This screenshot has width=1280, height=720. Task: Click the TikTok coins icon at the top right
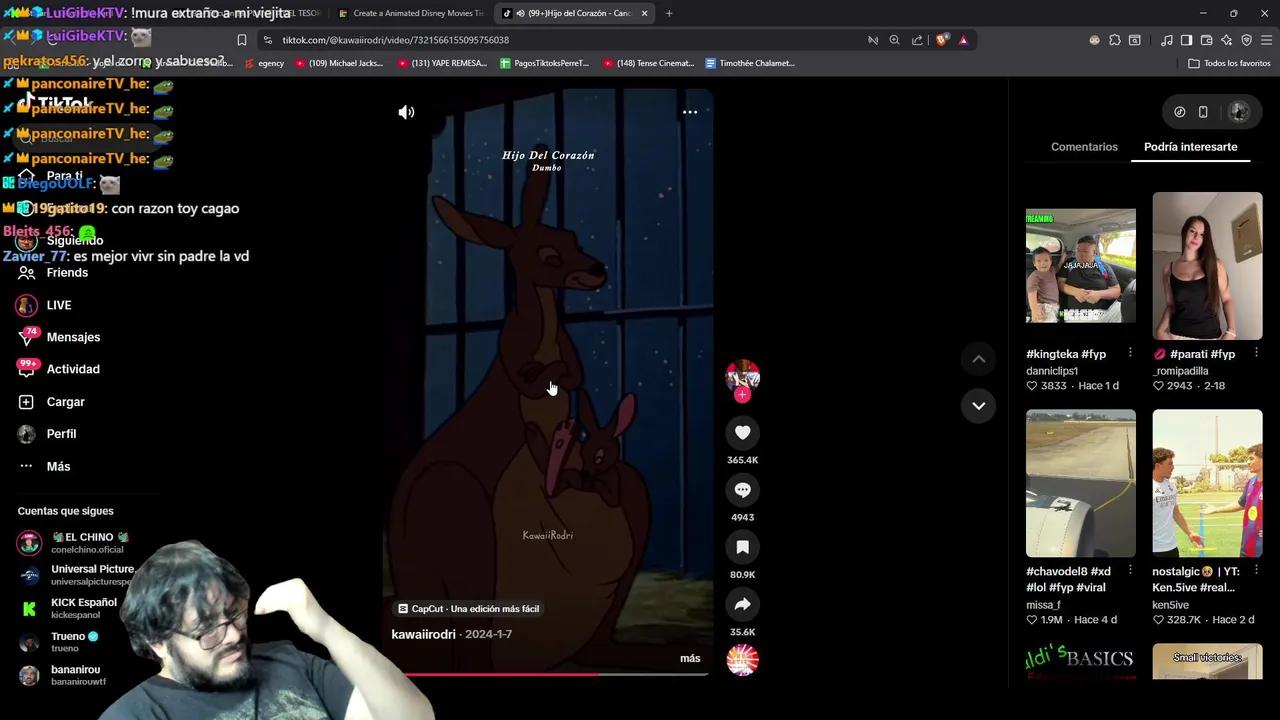pos(1180,112)
